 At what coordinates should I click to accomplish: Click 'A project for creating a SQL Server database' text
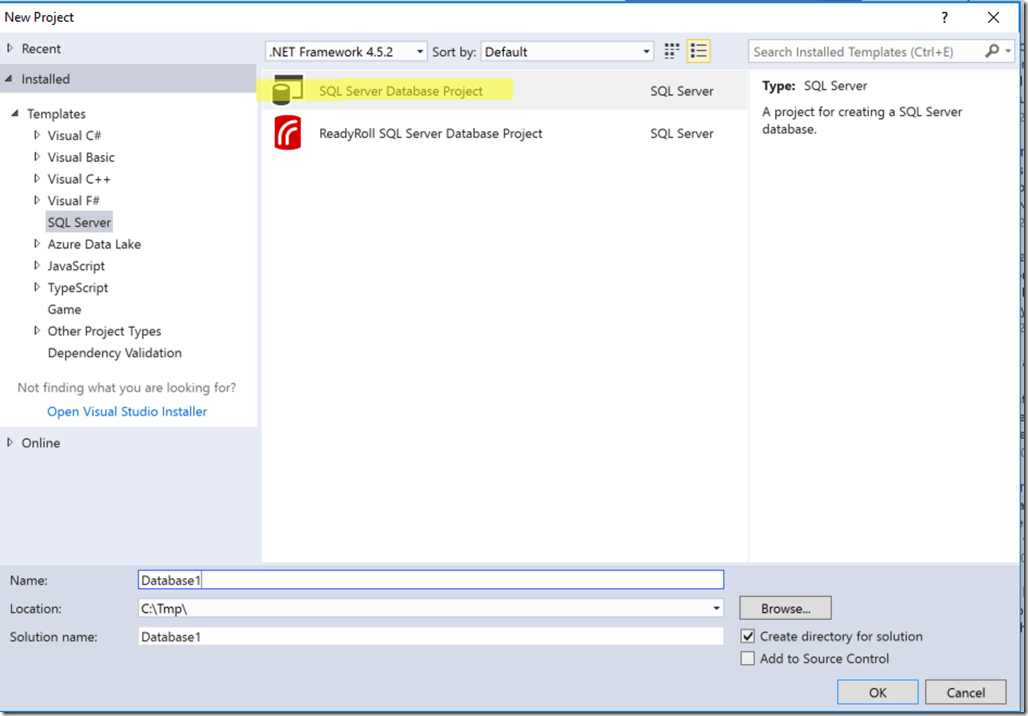(x=861, y=120)
